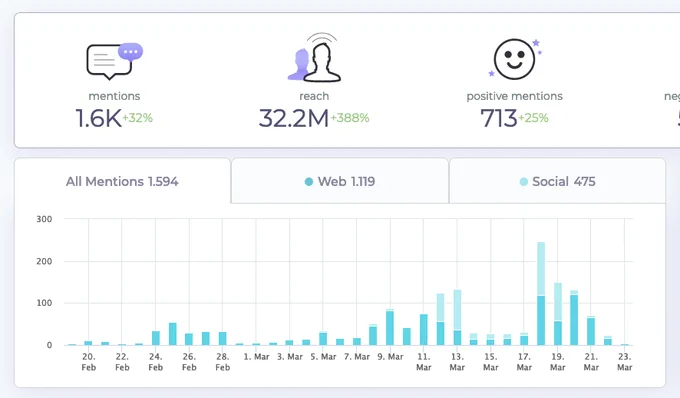Click the reach people silhouette icon
The height and width of the screenshot is (398, 680).
coord(314,57)
